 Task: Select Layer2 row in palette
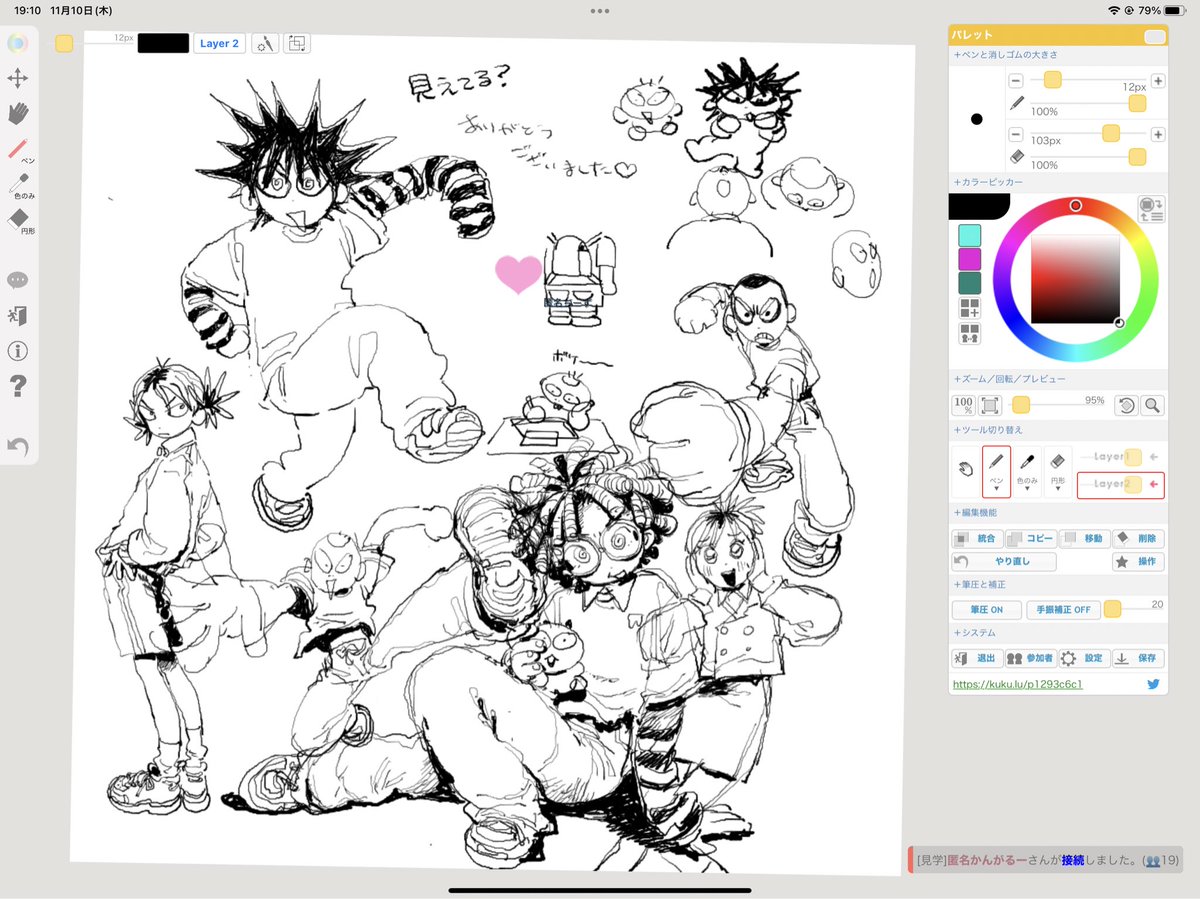pos(1121,485)
